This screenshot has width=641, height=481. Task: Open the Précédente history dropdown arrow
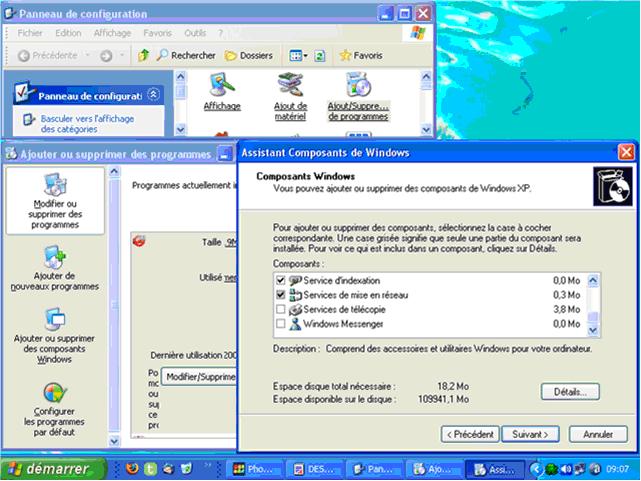click(87, 55)
